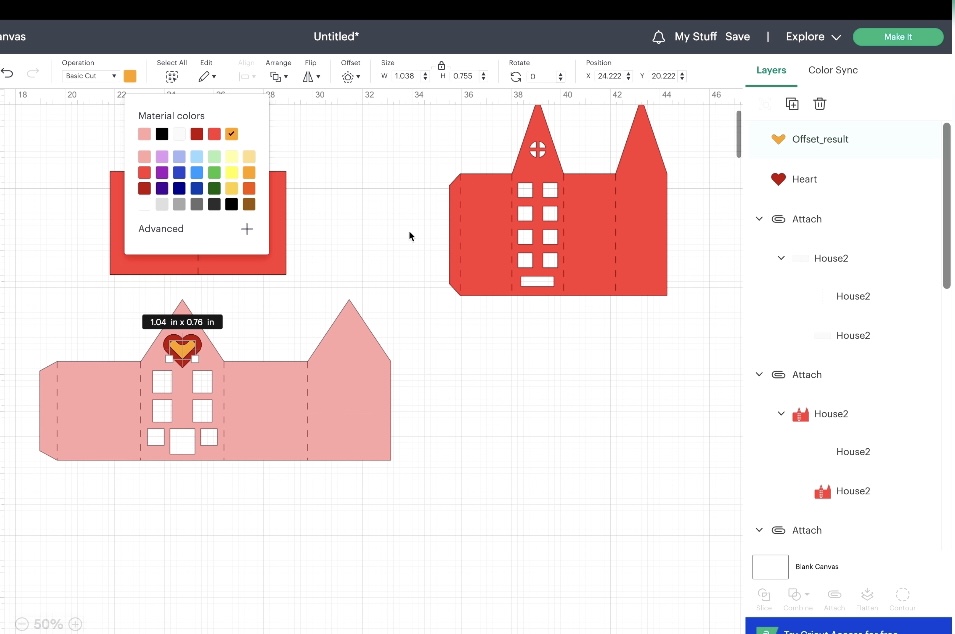Collapse the first Attach group chevron
The height and width of the screenshot is (634, 955).
click(x=758, y=218)
